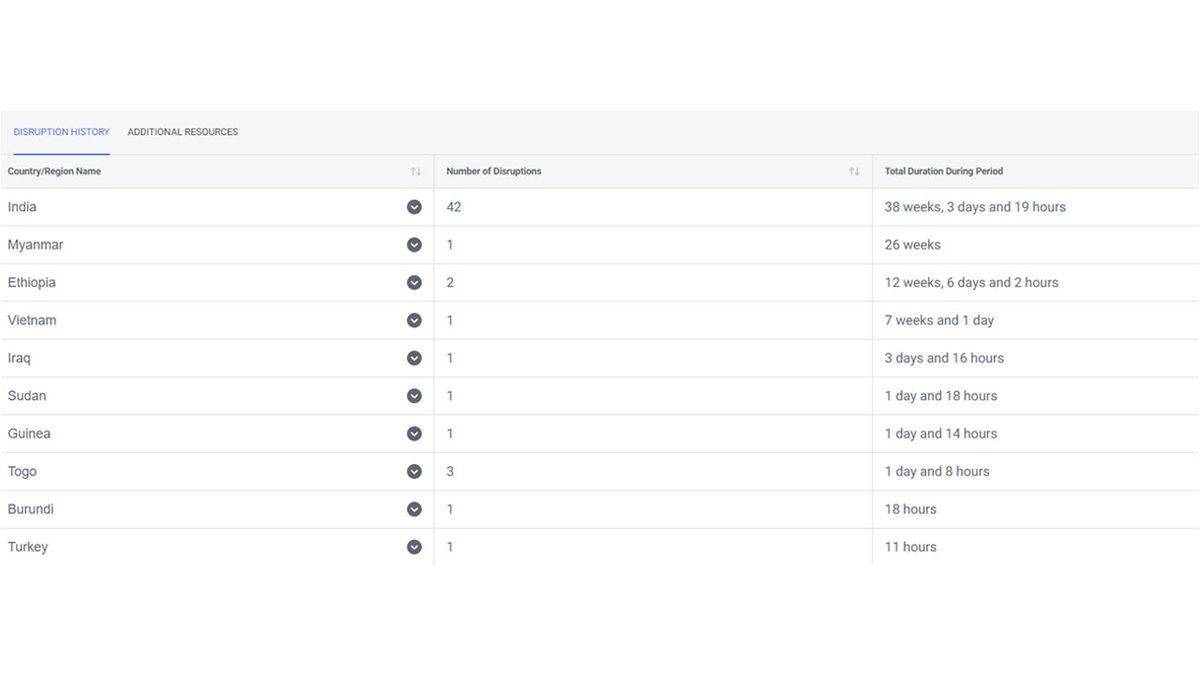The height and width of the screenshot is (675, 1200).
Task: Select the Disruption History tab
Action: click(62, 132)
